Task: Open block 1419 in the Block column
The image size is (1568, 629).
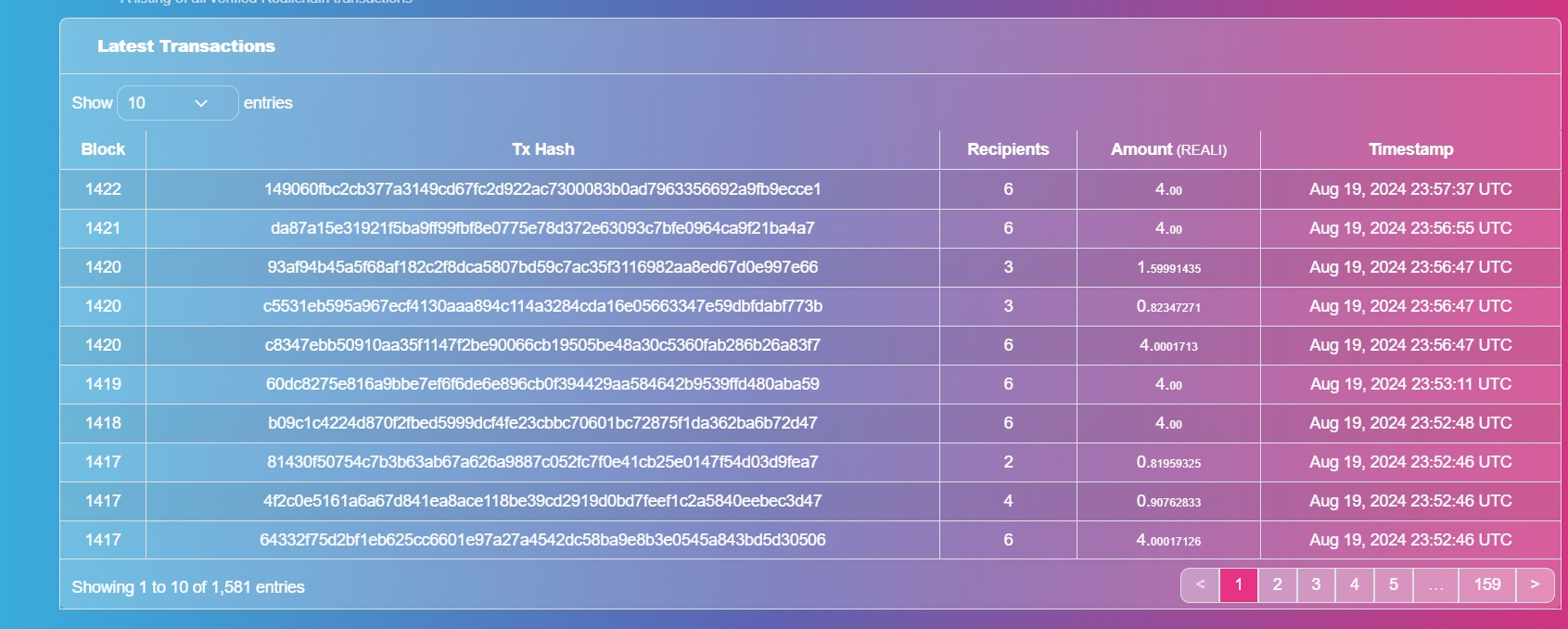Action: (x=103, y=384)
